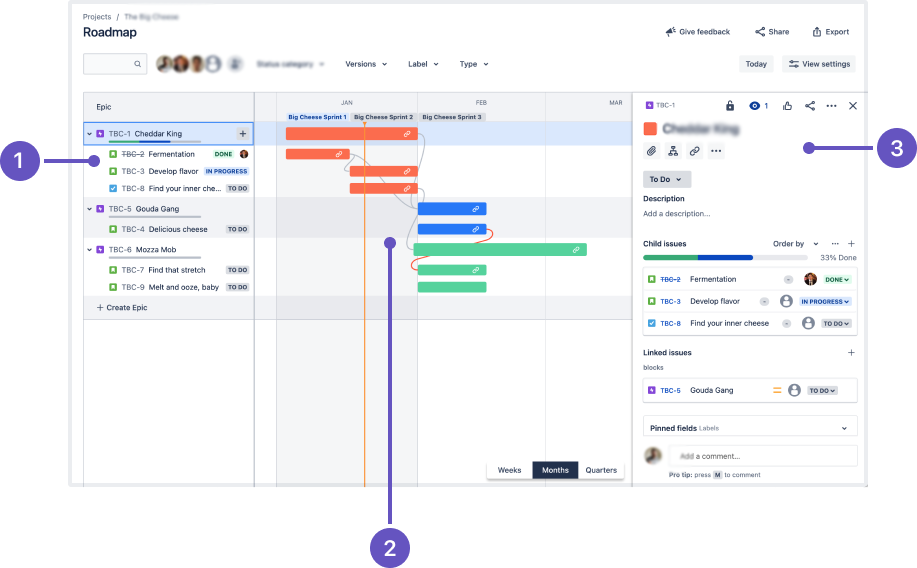Toggle watch on issue with eye icon
Viewport: 917px width, 568px height.
tap(755, 106)
